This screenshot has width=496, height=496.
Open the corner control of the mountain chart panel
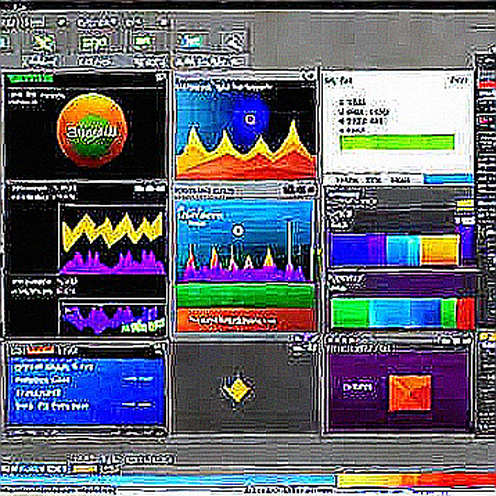pyautogui.click(x=309, y=76)
